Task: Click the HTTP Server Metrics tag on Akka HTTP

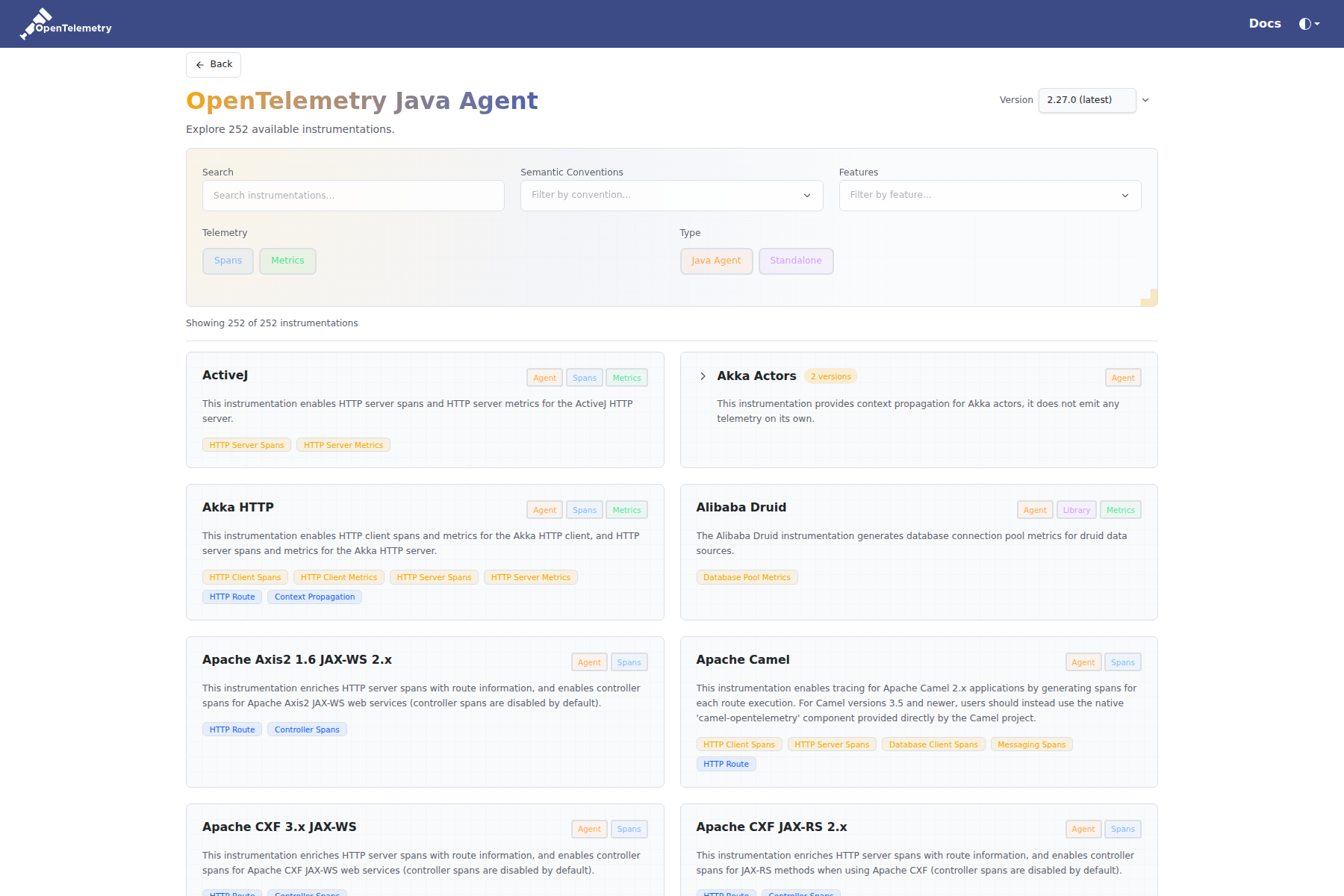Action: tap(531, 577)
